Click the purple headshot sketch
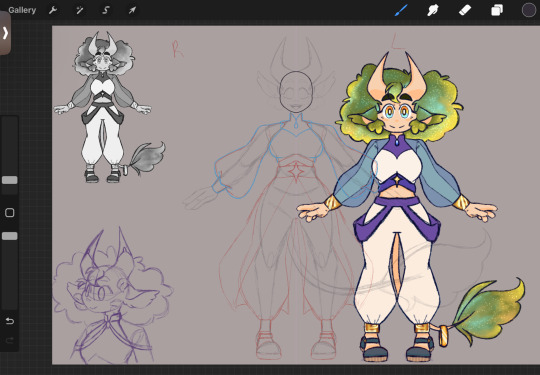Screen dimensions: 540x375 [112, 296]
